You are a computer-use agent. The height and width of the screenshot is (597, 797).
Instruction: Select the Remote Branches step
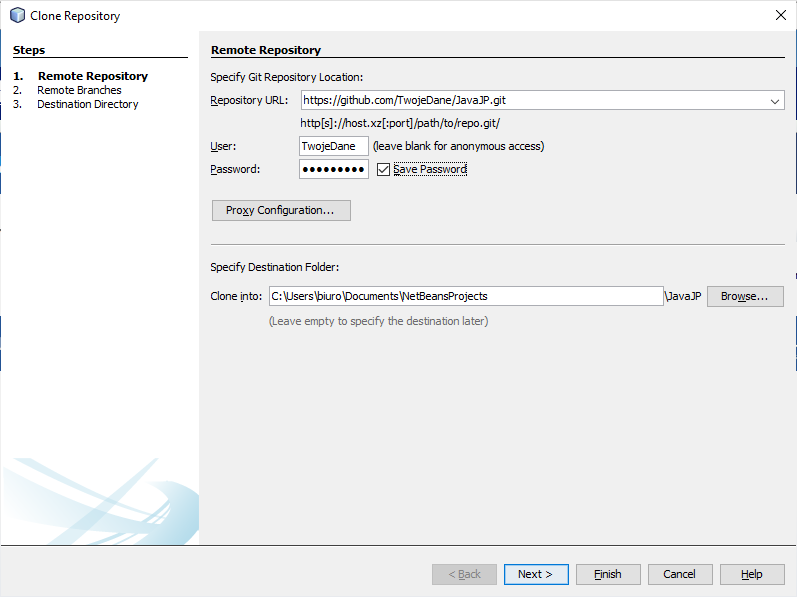79,90
